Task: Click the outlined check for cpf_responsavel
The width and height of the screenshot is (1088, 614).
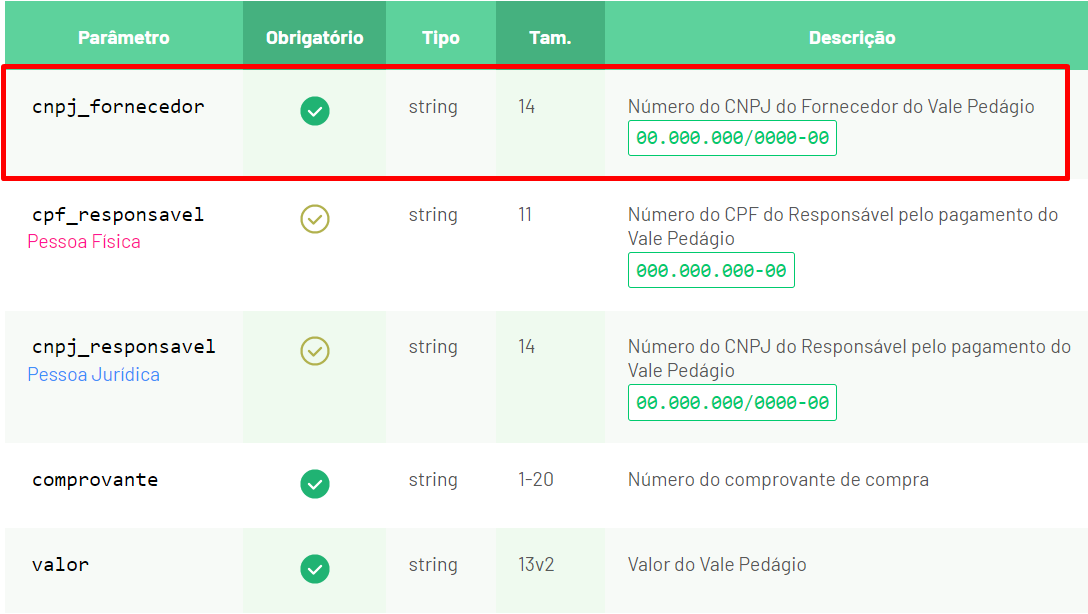Action: [314, 219]
